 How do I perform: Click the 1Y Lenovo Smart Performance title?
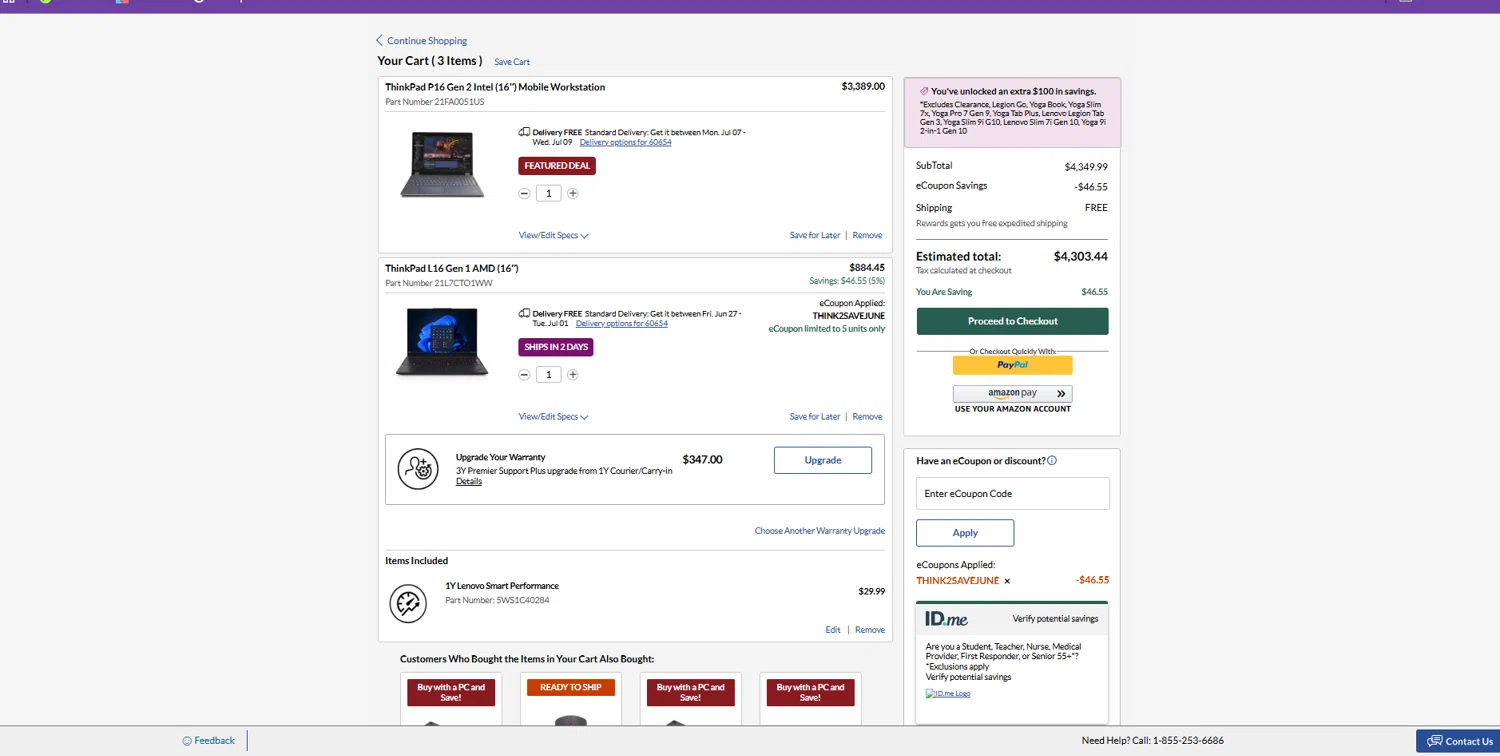coord(502,586)
